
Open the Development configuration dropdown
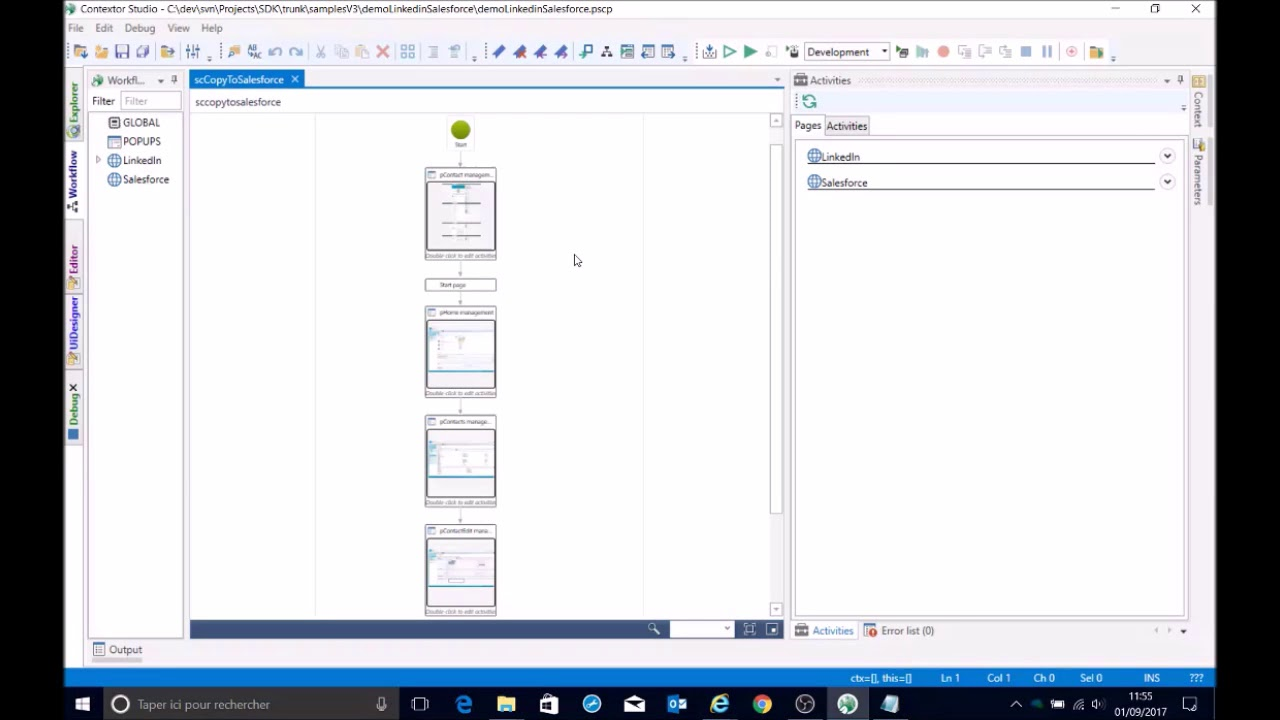click(884, 52)
